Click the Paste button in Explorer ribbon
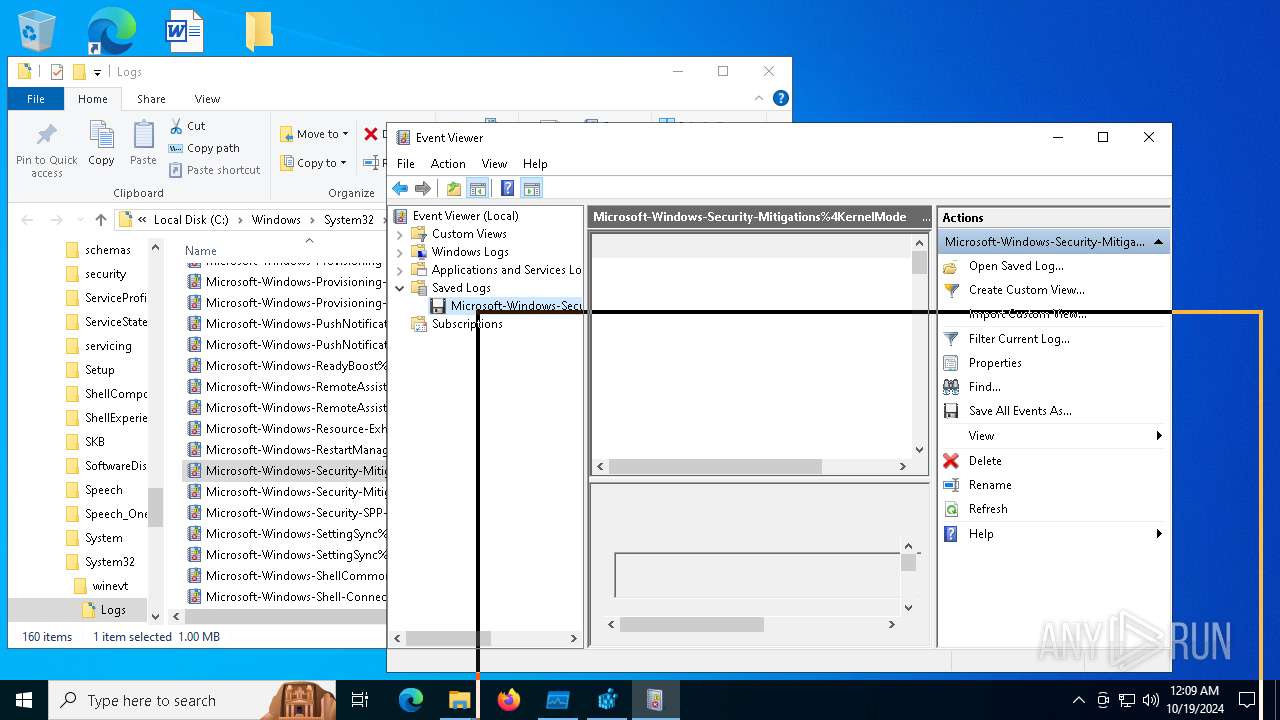Viewport: 1280px width, 720px height. (143, 143)
